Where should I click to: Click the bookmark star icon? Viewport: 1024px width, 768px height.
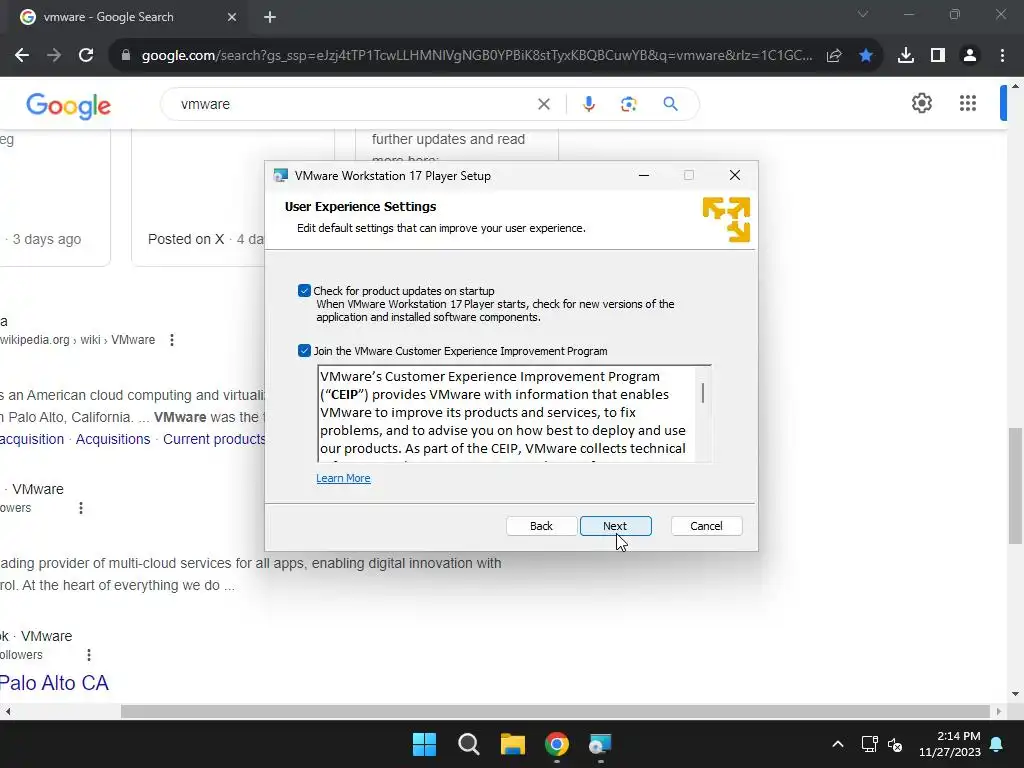tap(866, 56)
